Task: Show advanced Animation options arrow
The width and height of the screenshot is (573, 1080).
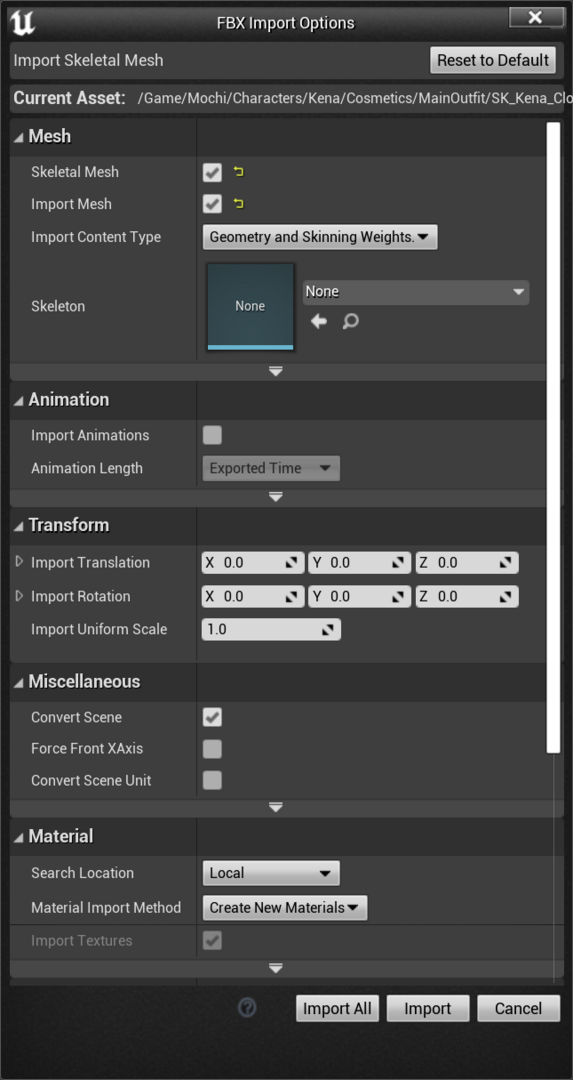Action: coord(276,497)
